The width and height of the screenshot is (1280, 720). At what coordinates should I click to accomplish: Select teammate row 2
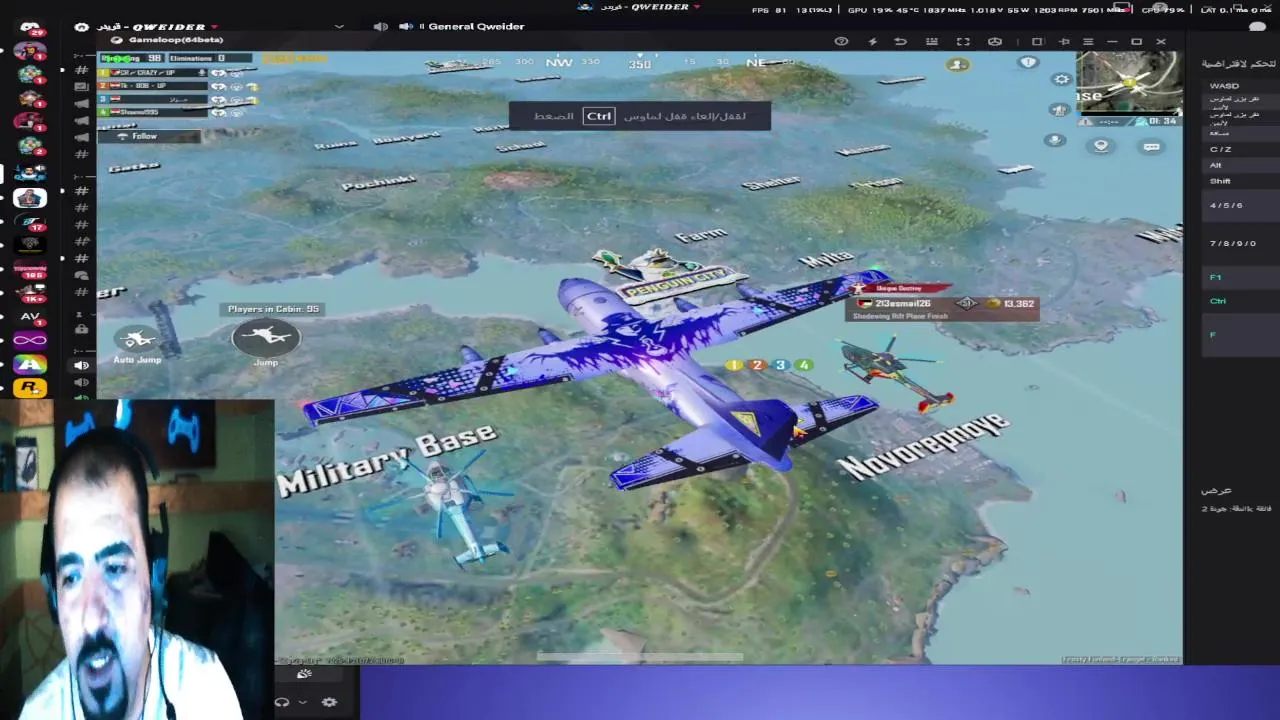pyautogui.click(x=153, y=86)
